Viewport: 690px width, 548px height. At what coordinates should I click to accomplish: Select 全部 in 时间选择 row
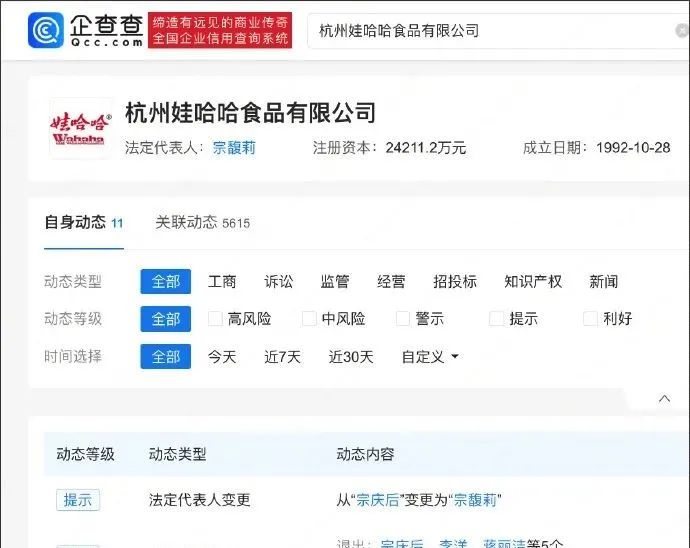[166, 357]
